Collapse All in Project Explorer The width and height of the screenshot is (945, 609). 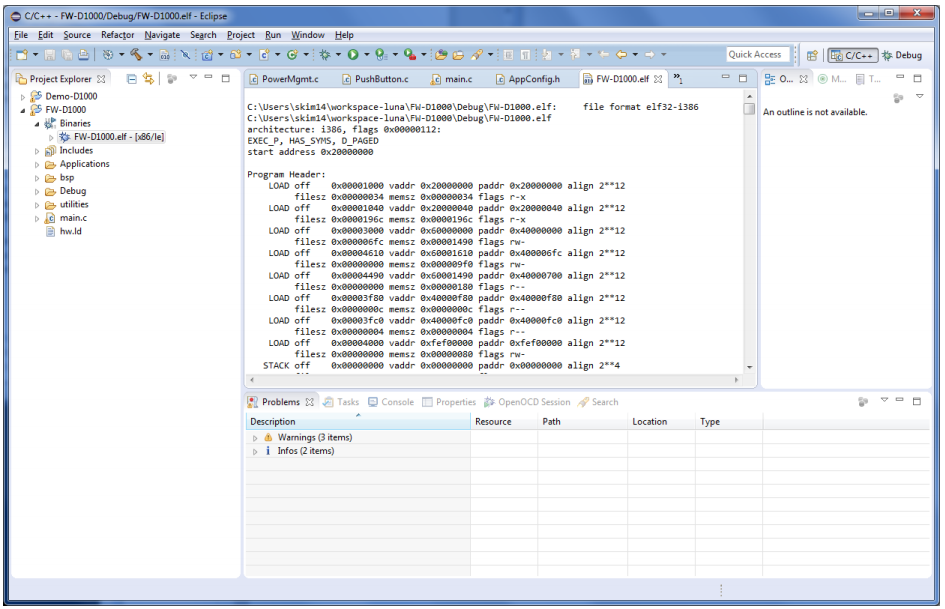pyautogui.click(x=131, y=79)
